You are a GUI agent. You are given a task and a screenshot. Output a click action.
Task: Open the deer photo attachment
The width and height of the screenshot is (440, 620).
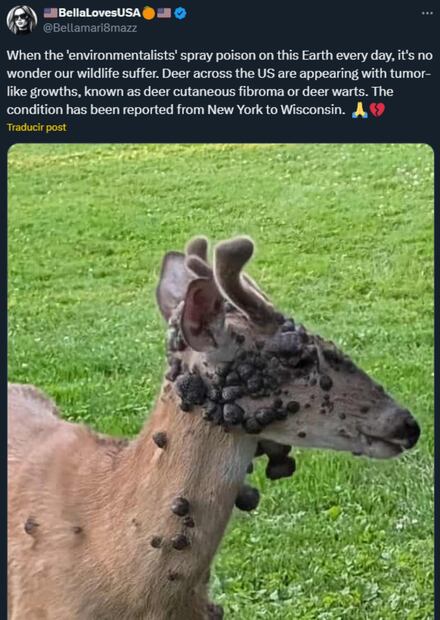pos(221,382)
